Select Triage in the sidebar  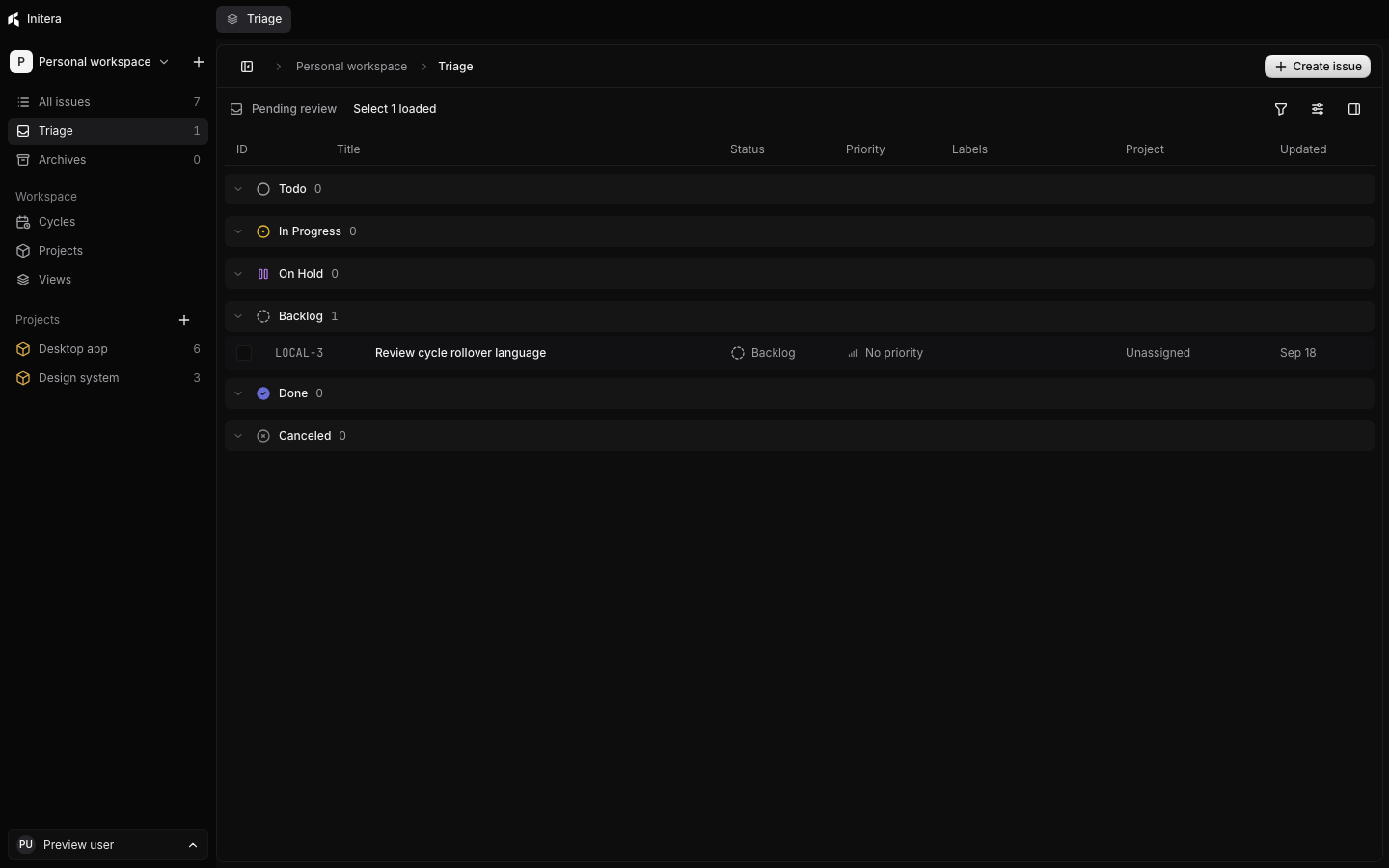tap(108, 131)
